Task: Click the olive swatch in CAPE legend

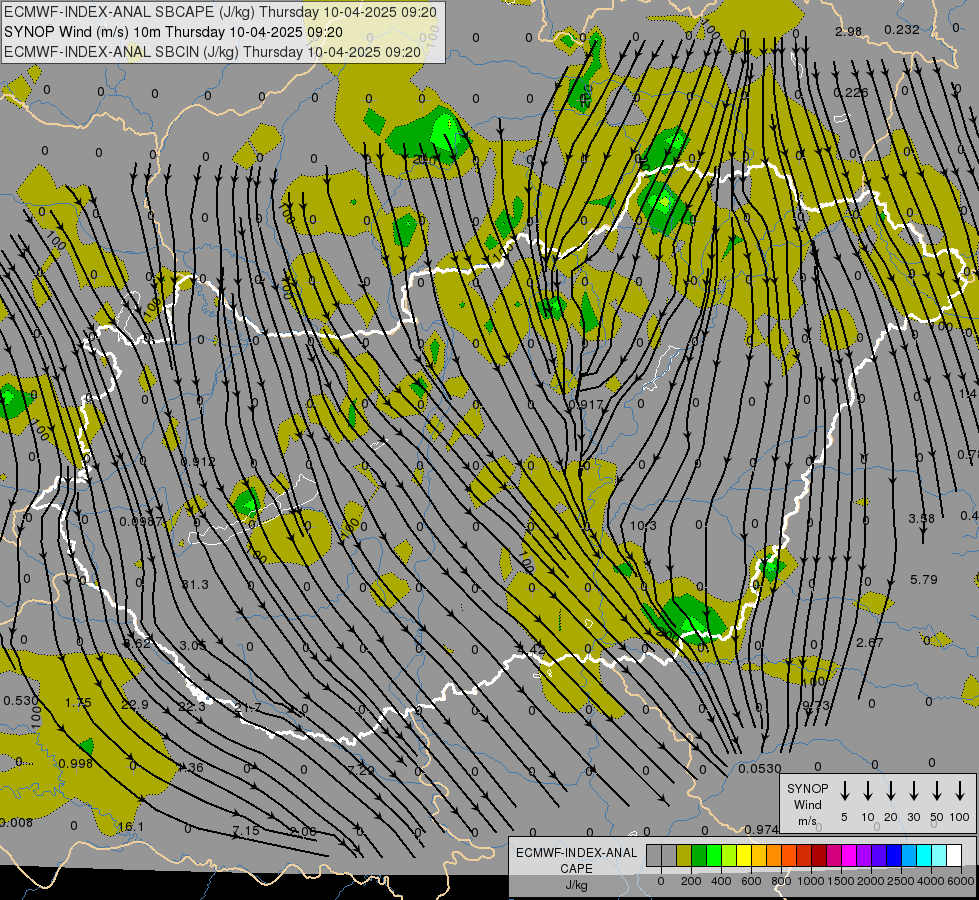Action: (x=684, y=856)
